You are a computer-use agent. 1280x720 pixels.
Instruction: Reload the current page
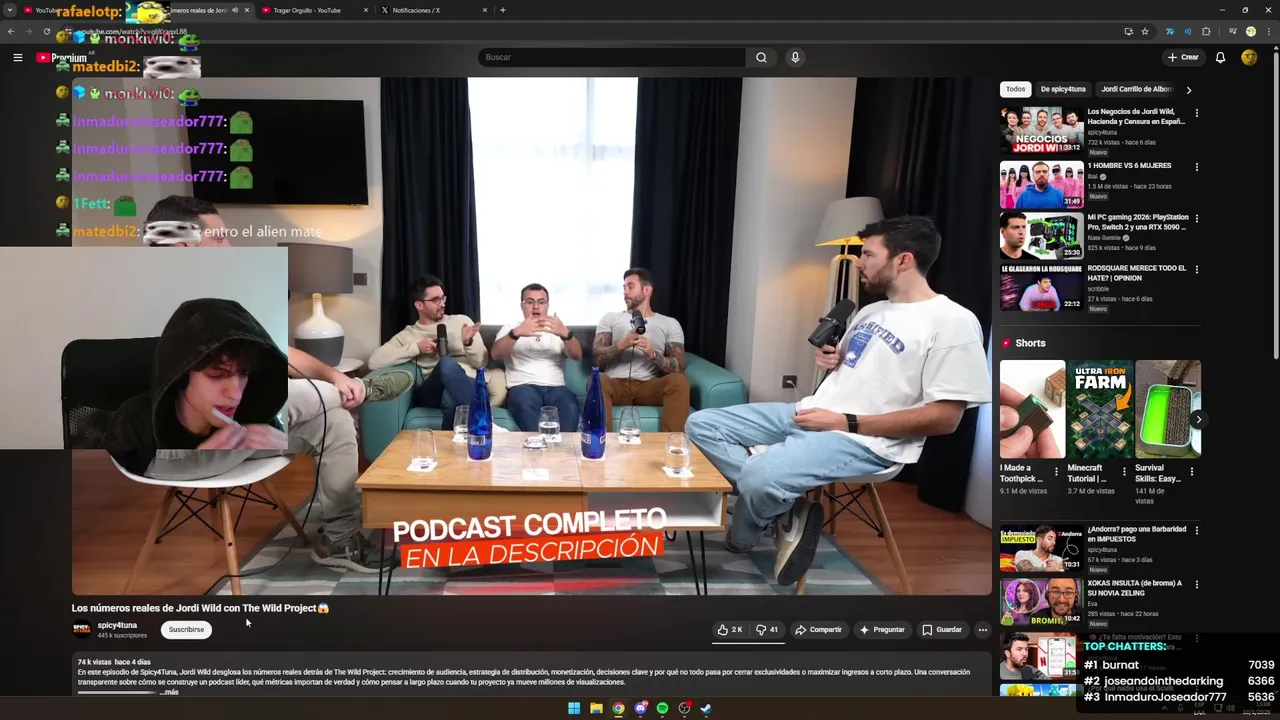[x=46, y=31]
